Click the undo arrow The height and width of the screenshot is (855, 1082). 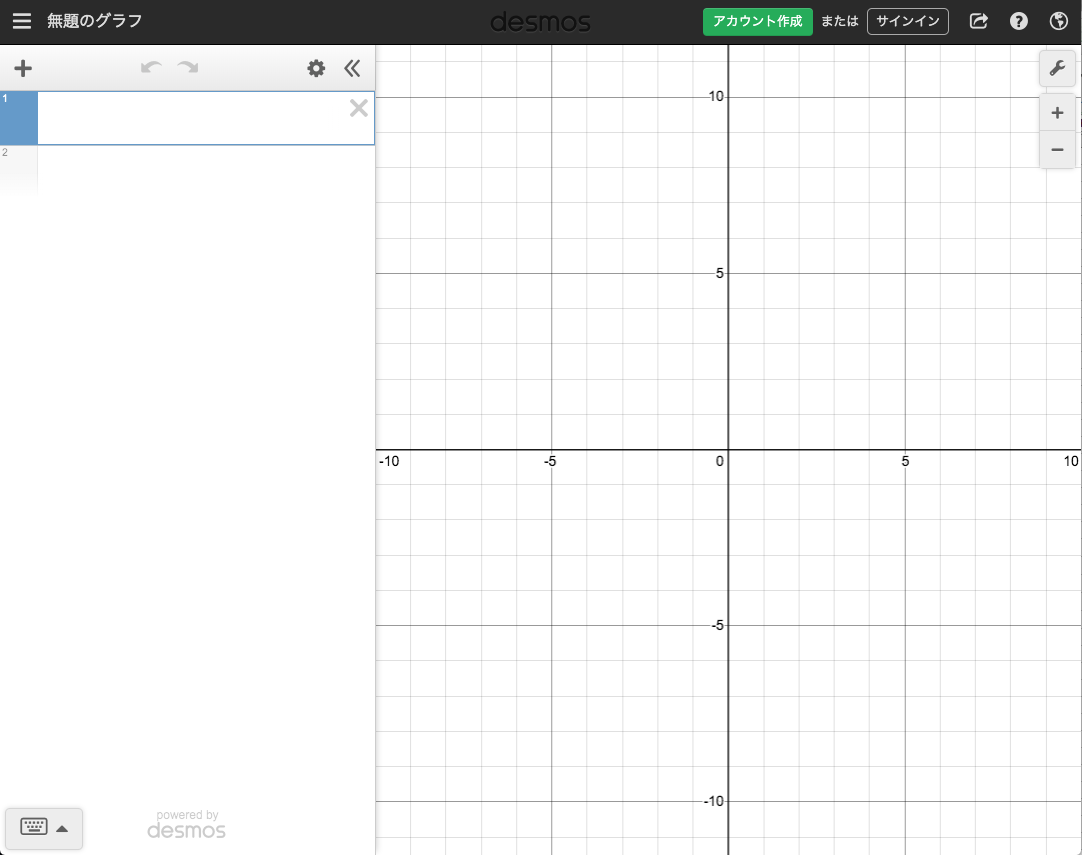click(x=151, y=68)
